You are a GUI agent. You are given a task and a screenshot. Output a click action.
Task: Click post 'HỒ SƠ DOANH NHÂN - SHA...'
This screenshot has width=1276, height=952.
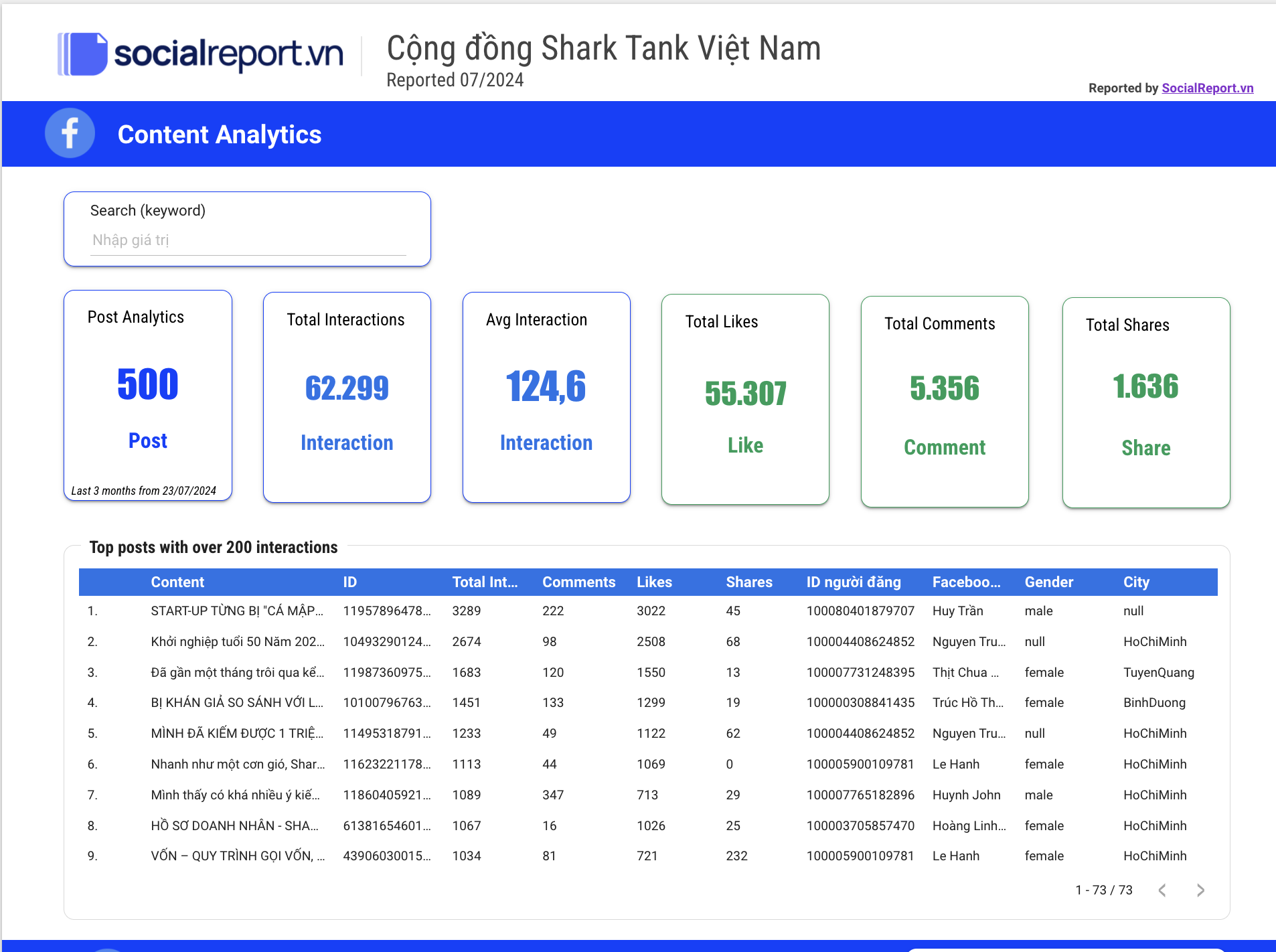coord(234,825)
